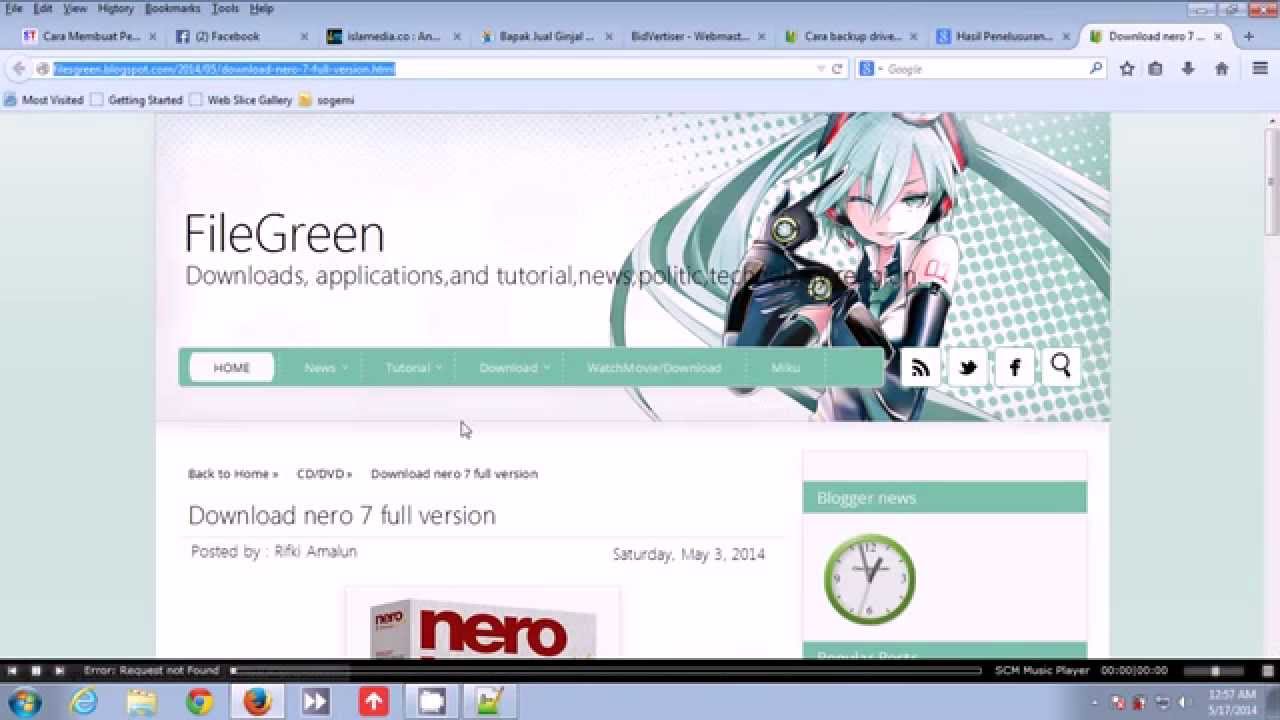Click the search bar magnifier icon

(1096, 69)
